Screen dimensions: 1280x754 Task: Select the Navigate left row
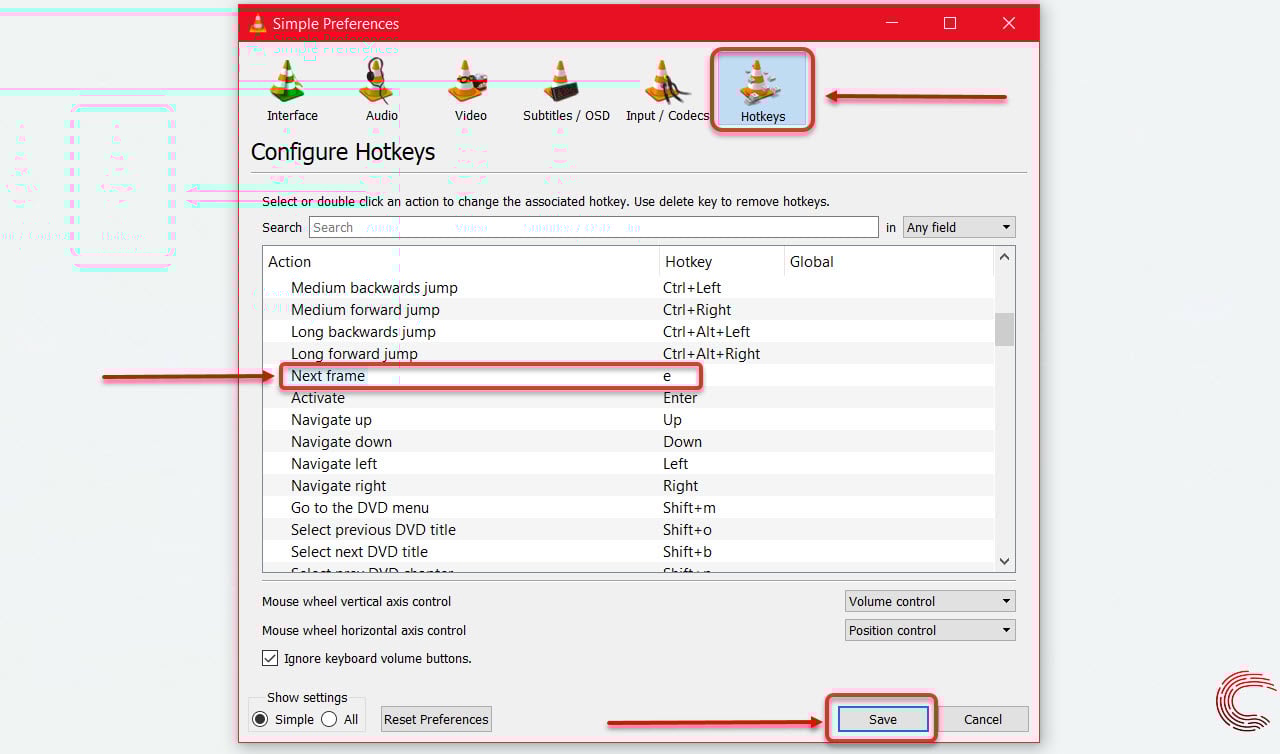[x=629, y=464]
